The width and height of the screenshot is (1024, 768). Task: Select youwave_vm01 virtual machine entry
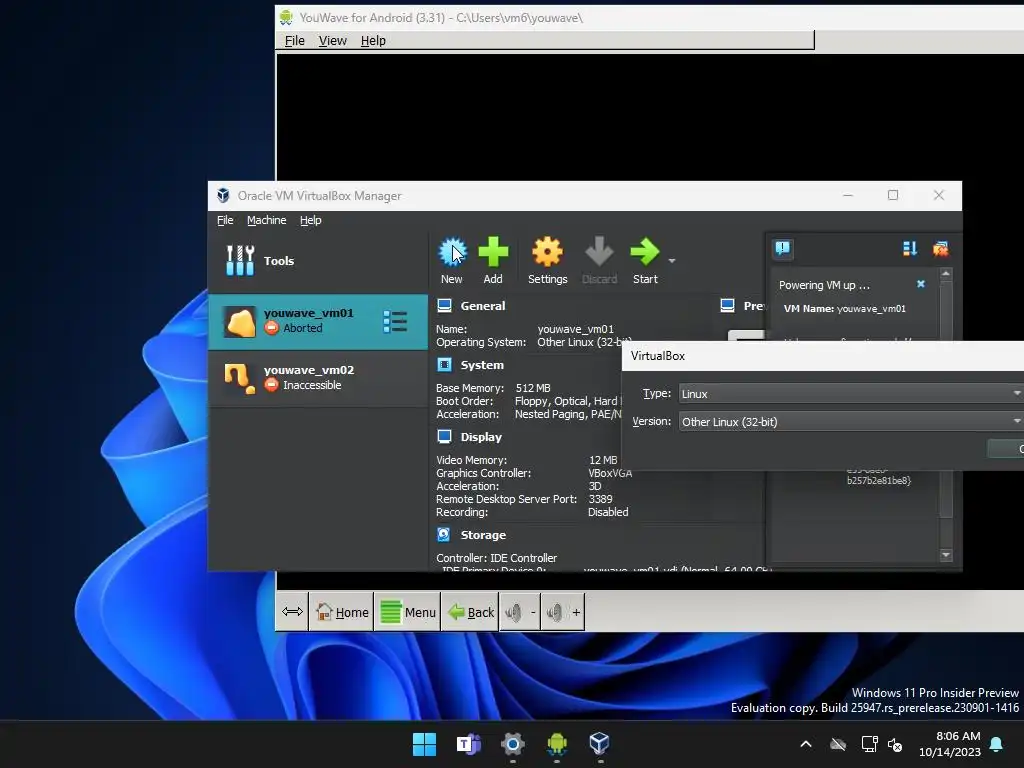click(x=317, y=321)
